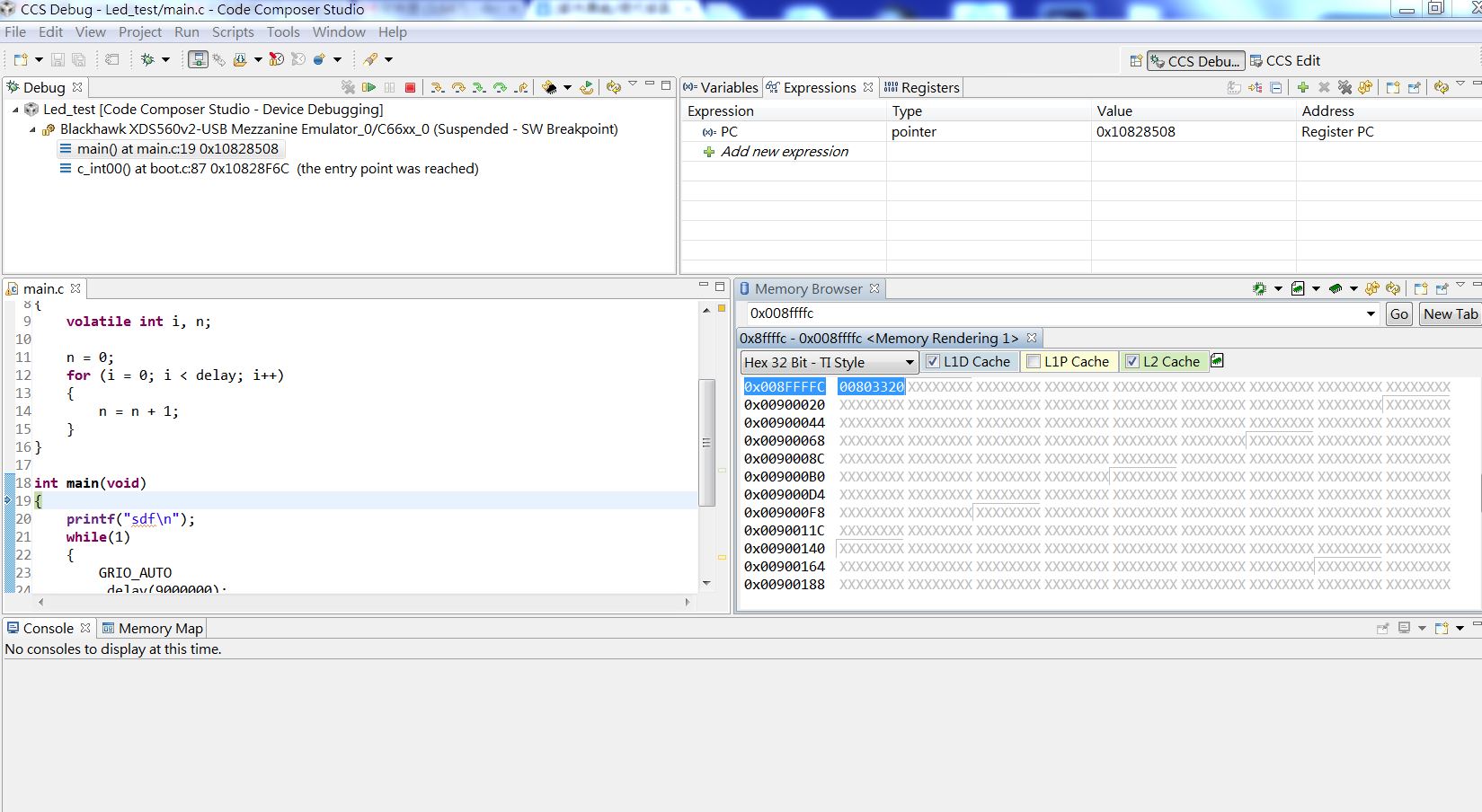Toggle the L1D Cache checkbox
The height and width of the screenshot is (812, 1482).
coord(933,361)
